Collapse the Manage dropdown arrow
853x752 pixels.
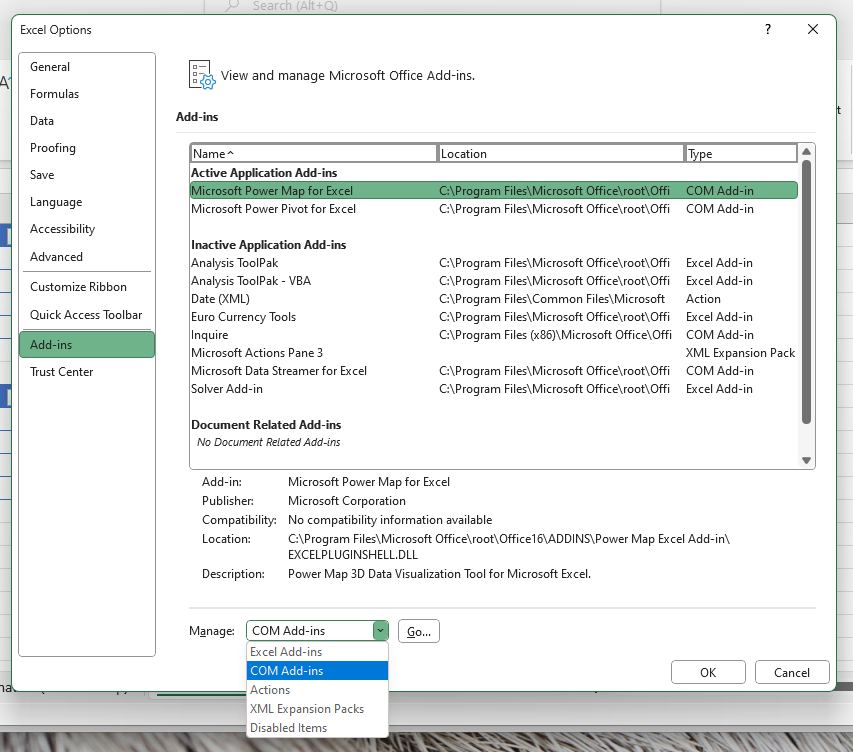pyautogui.click(x=380, y=631)
